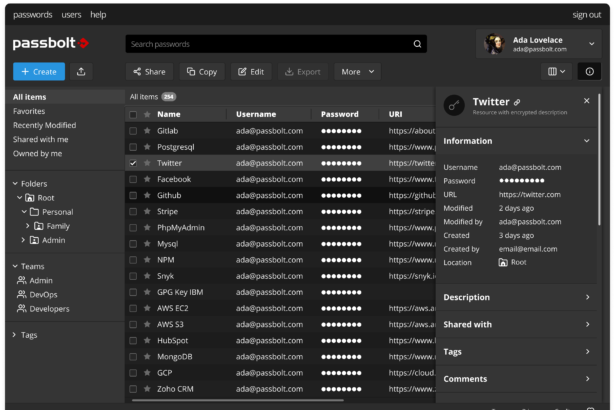Close the Twitter details panel
The height and width of the screenshot is (410, 615).
pyautogui.click(x=586, y=101)
